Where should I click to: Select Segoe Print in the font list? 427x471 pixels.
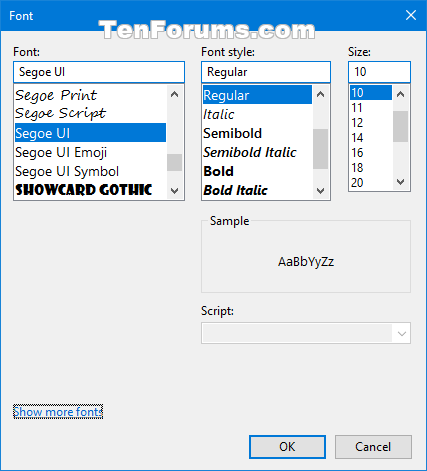90,95
